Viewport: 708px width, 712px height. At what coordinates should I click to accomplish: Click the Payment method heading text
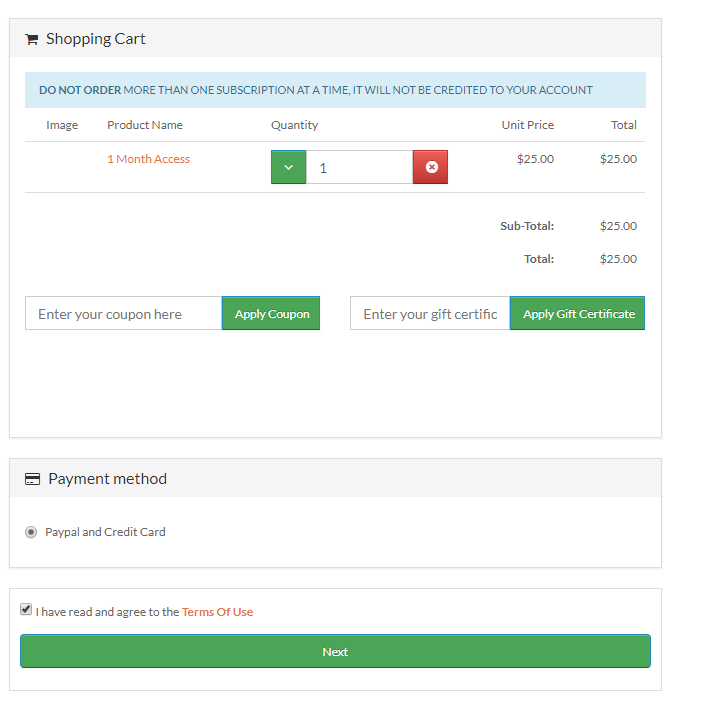[108, 479]
